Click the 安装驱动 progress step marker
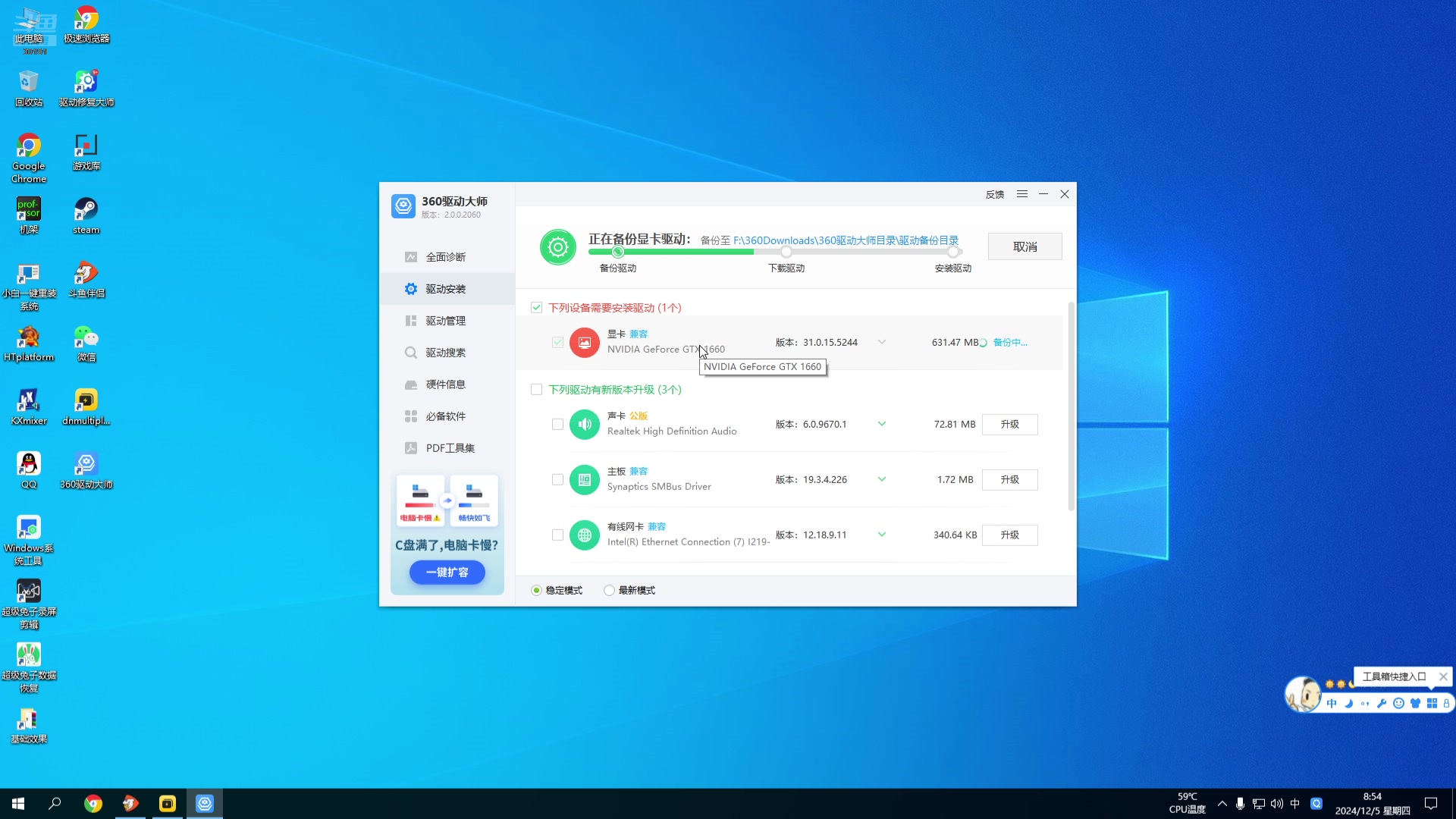This screenshot has height=819, width=1456. 953,252
